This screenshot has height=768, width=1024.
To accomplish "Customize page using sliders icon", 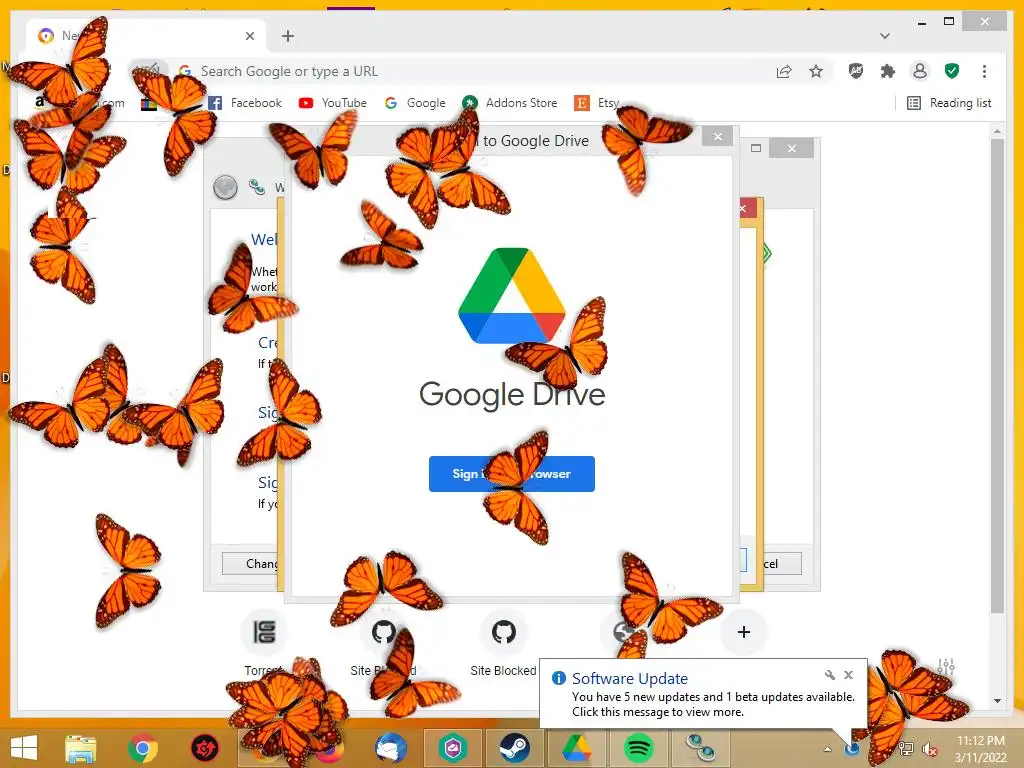I will [x=946, y=667].
